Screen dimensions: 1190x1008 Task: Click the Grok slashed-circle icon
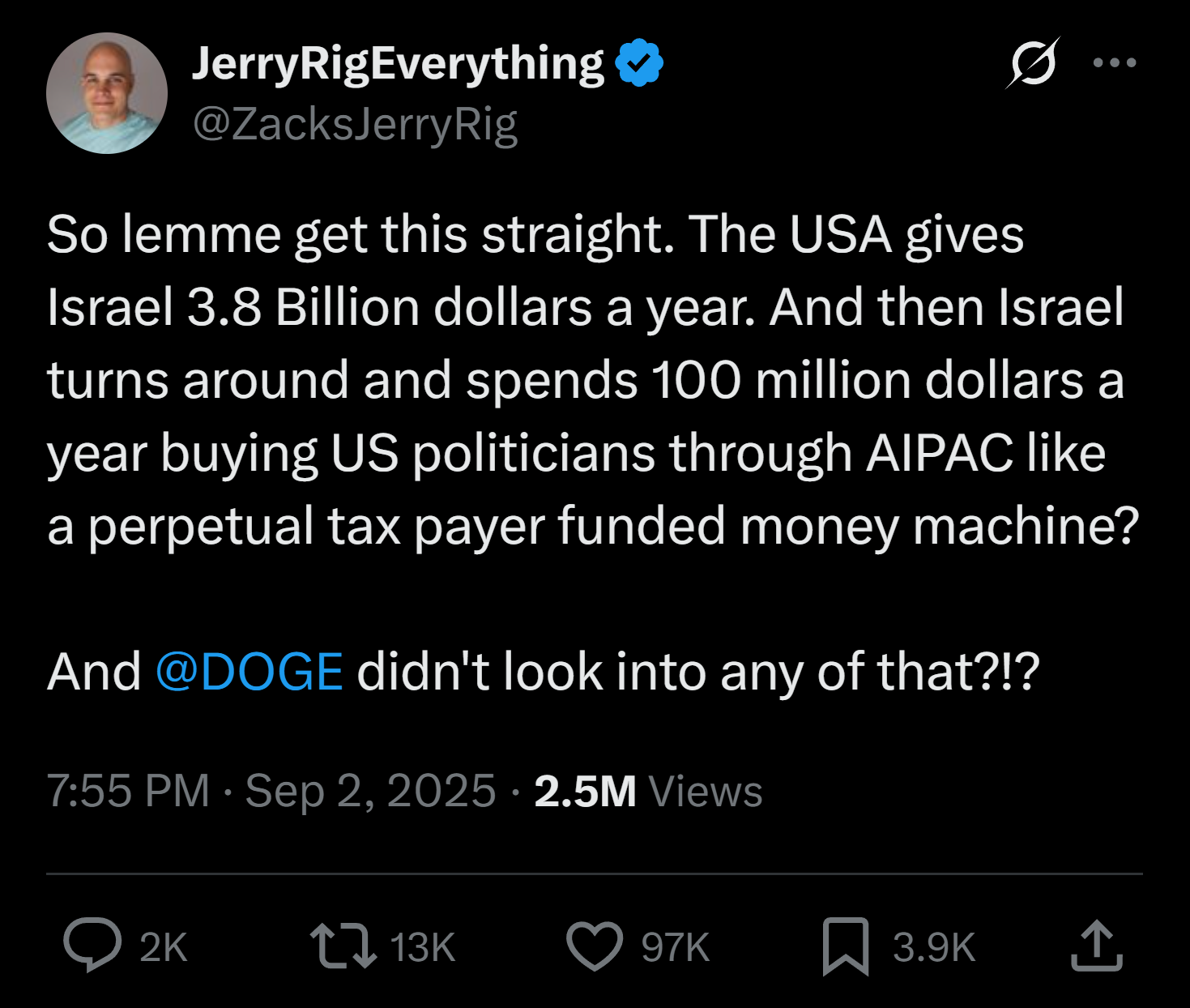(1034, 62)
